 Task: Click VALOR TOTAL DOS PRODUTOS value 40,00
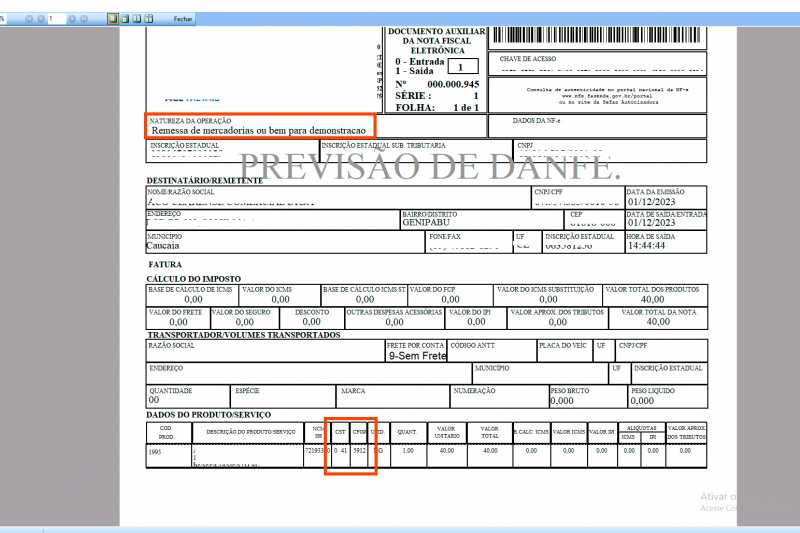click(x=653, y=299)
